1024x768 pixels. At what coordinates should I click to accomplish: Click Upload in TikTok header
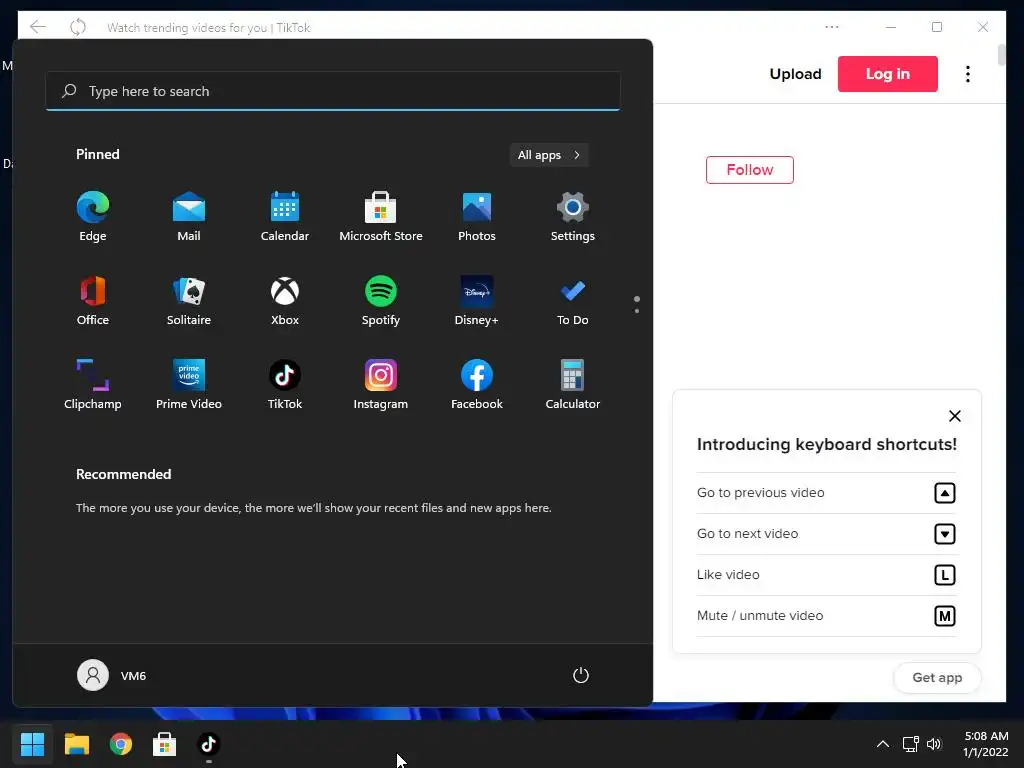tap(795, 74)
